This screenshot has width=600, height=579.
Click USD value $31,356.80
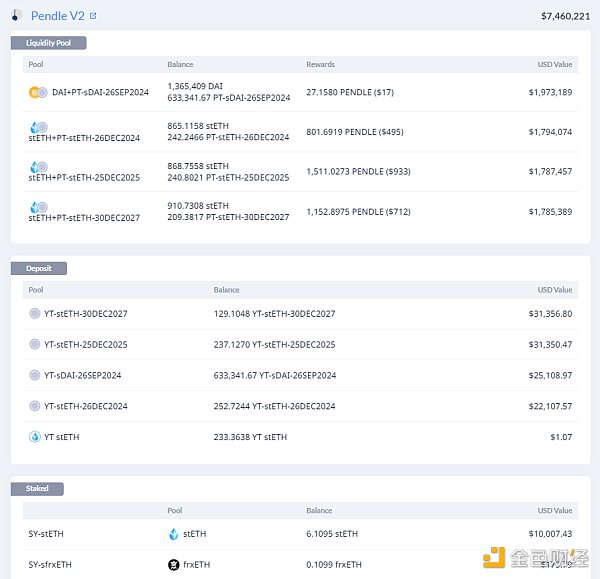tap(550, 314)
